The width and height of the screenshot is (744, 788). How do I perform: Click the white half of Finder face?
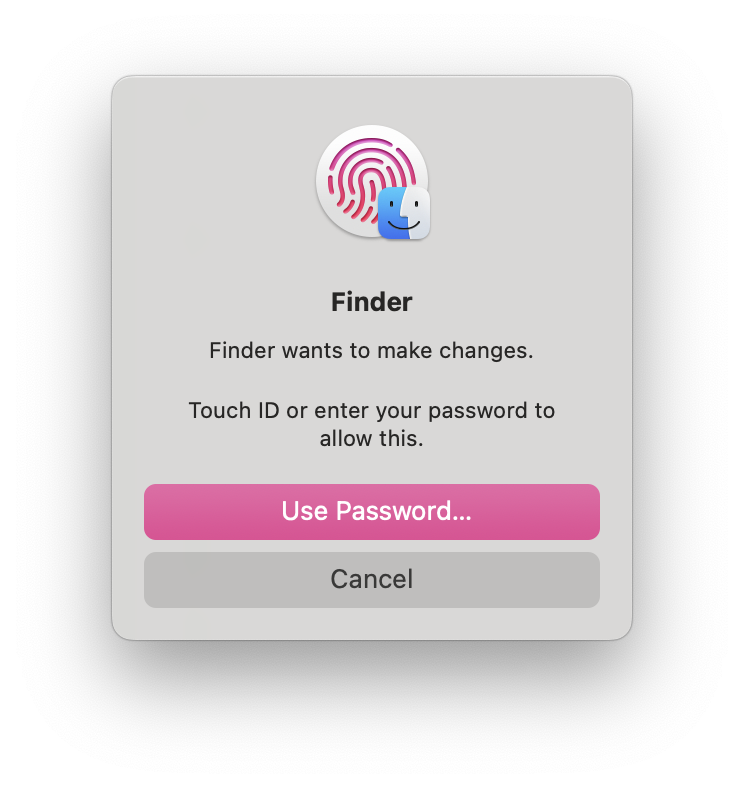(x=419, y=213)
